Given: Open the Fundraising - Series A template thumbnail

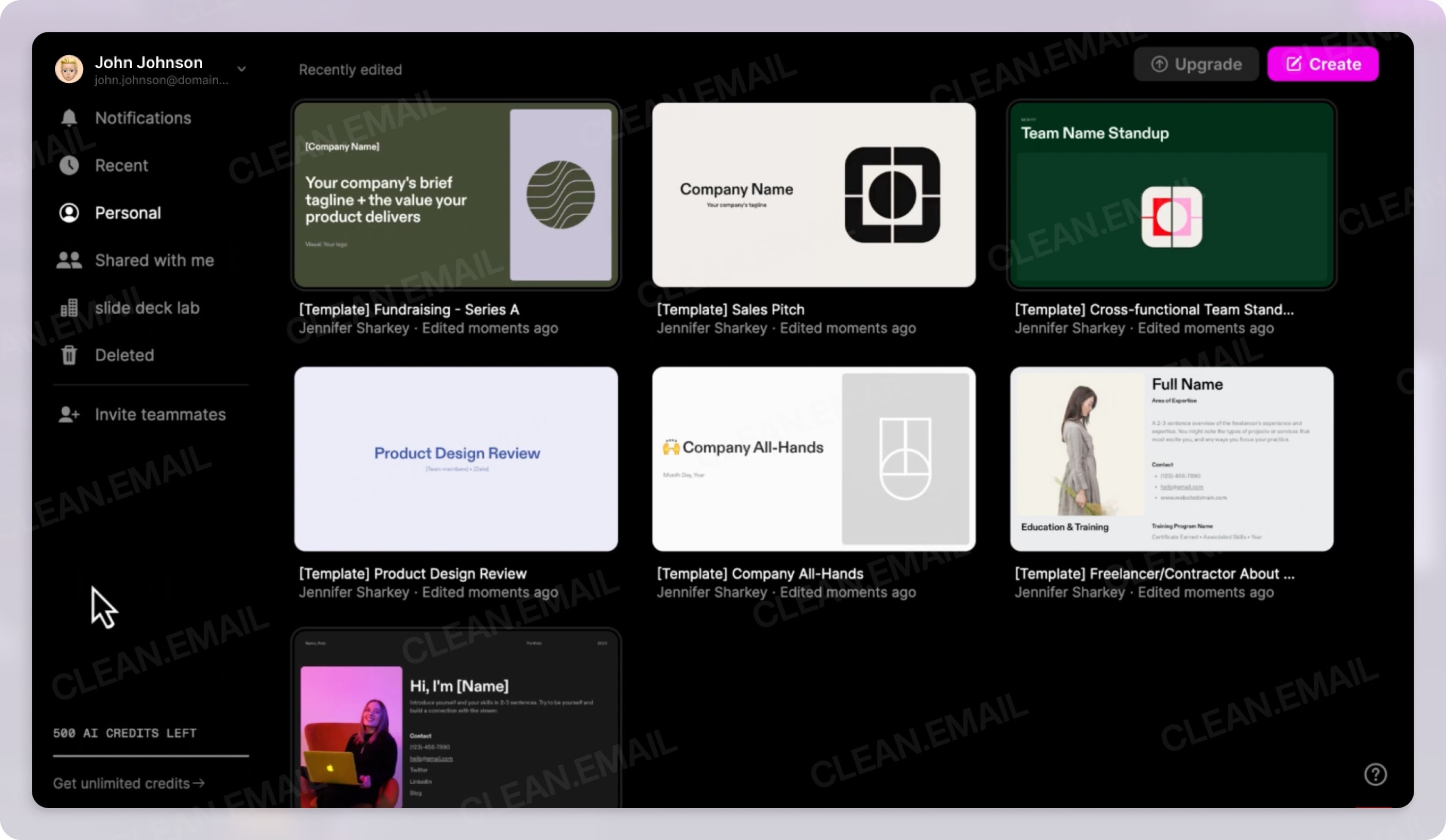Looking at the screenshot, I should point(456,195).
